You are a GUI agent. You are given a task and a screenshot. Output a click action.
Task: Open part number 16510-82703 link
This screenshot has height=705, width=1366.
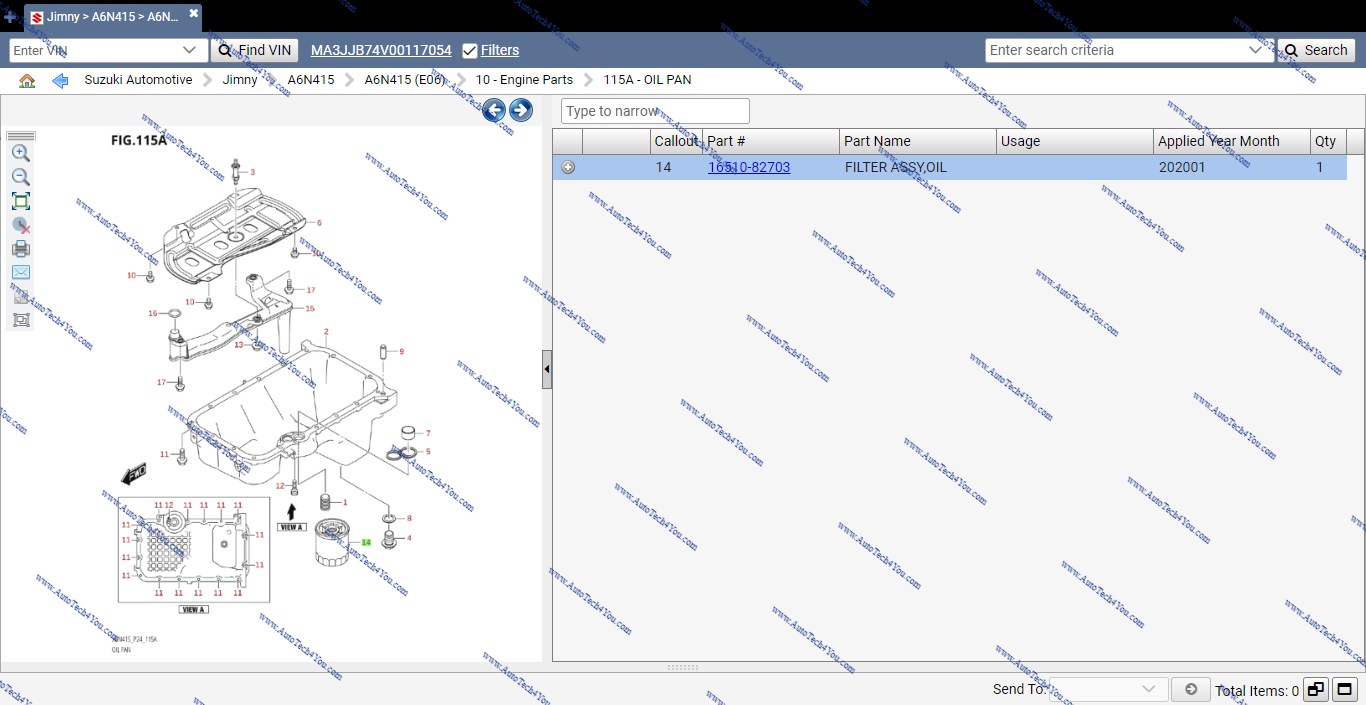coord(749,168)
